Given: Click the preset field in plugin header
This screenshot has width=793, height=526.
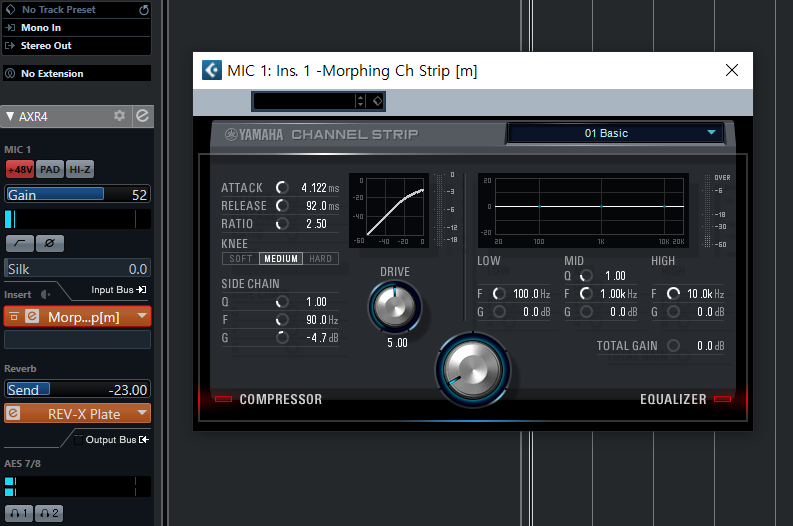Looking at the screenshot, I should 303,101.
